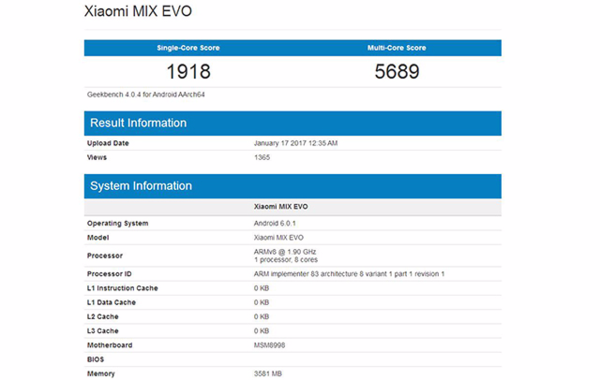This screenshot has width=600, height=380.
Task: Click the BIOS row label
Action: (x=95, y=359)
